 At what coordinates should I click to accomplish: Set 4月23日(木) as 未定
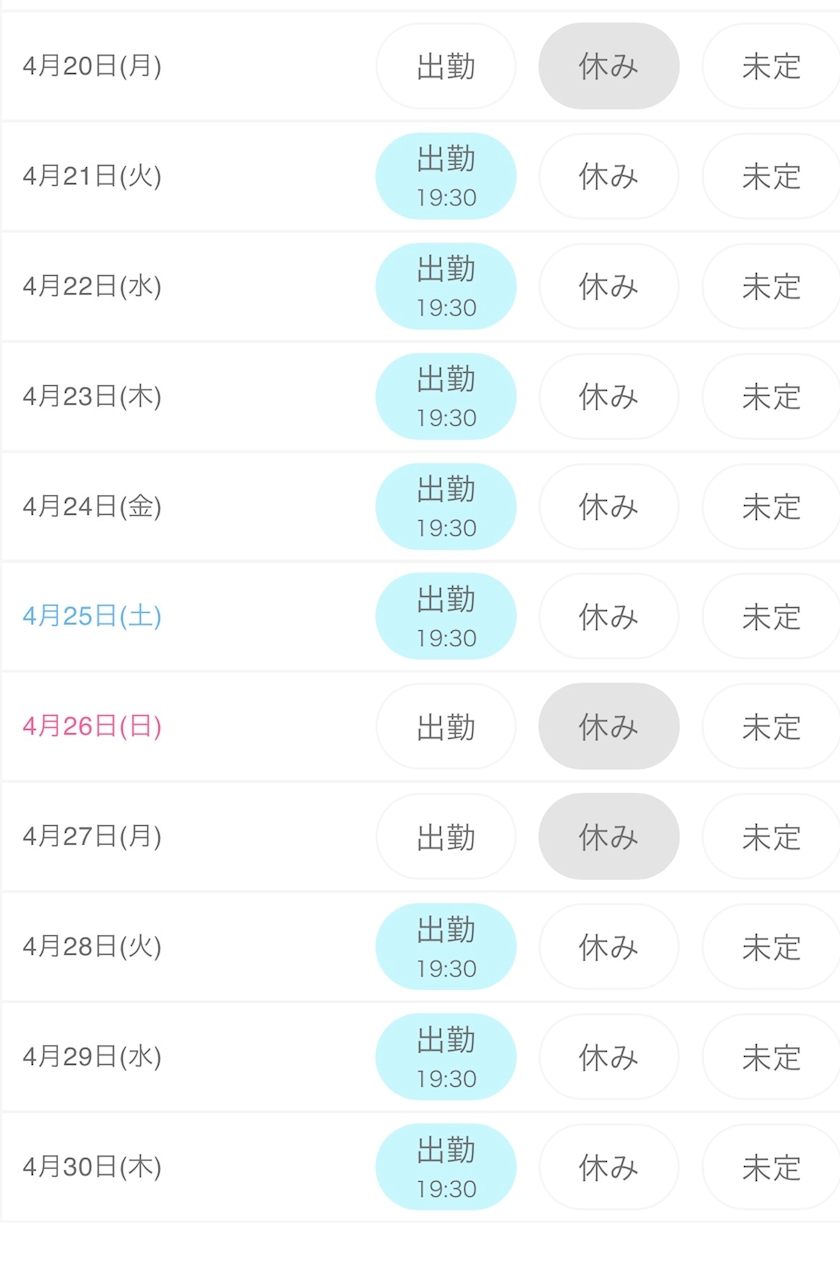(x=771, y=396)
